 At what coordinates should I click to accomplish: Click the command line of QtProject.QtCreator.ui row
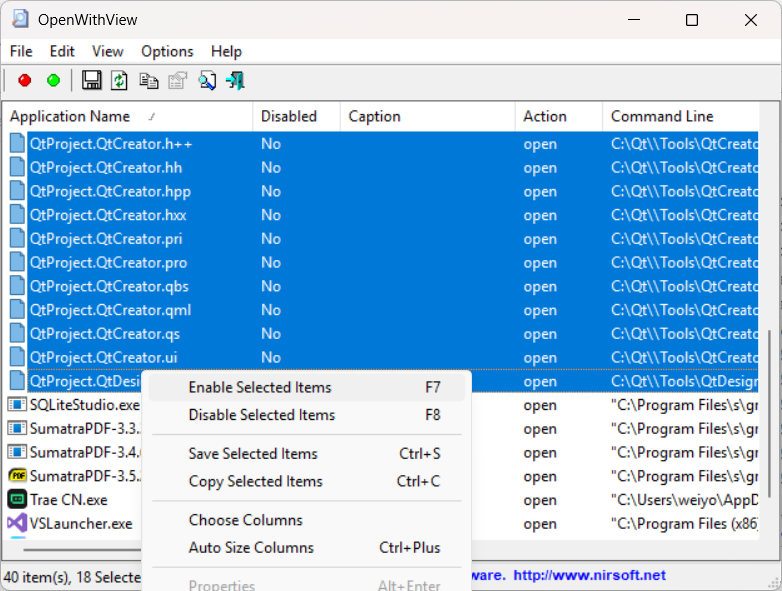(x=685, y=357)
